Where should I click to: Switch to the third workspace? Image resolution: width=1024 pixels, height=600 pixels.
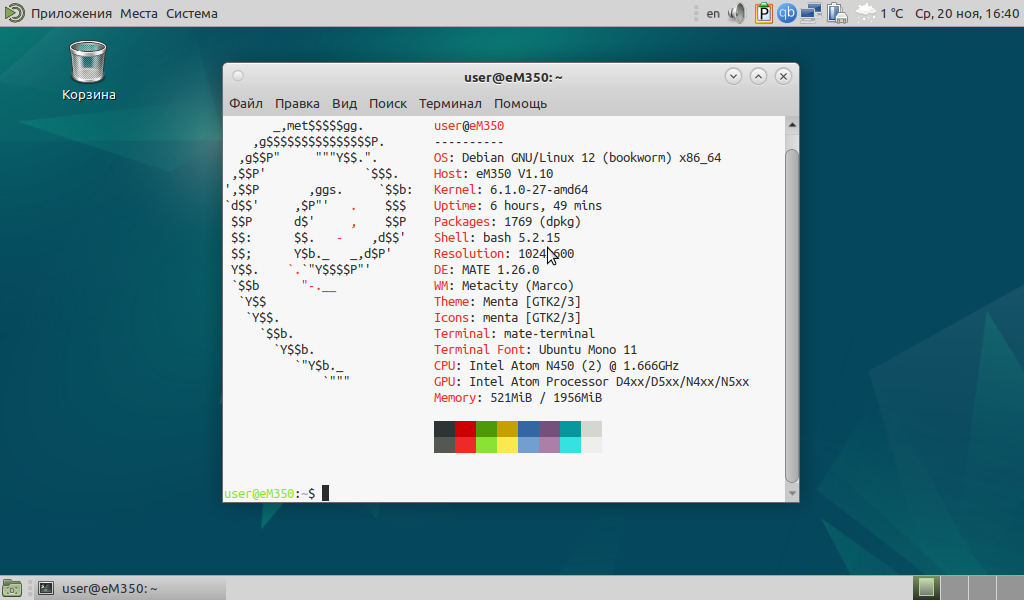pos(982,588)
